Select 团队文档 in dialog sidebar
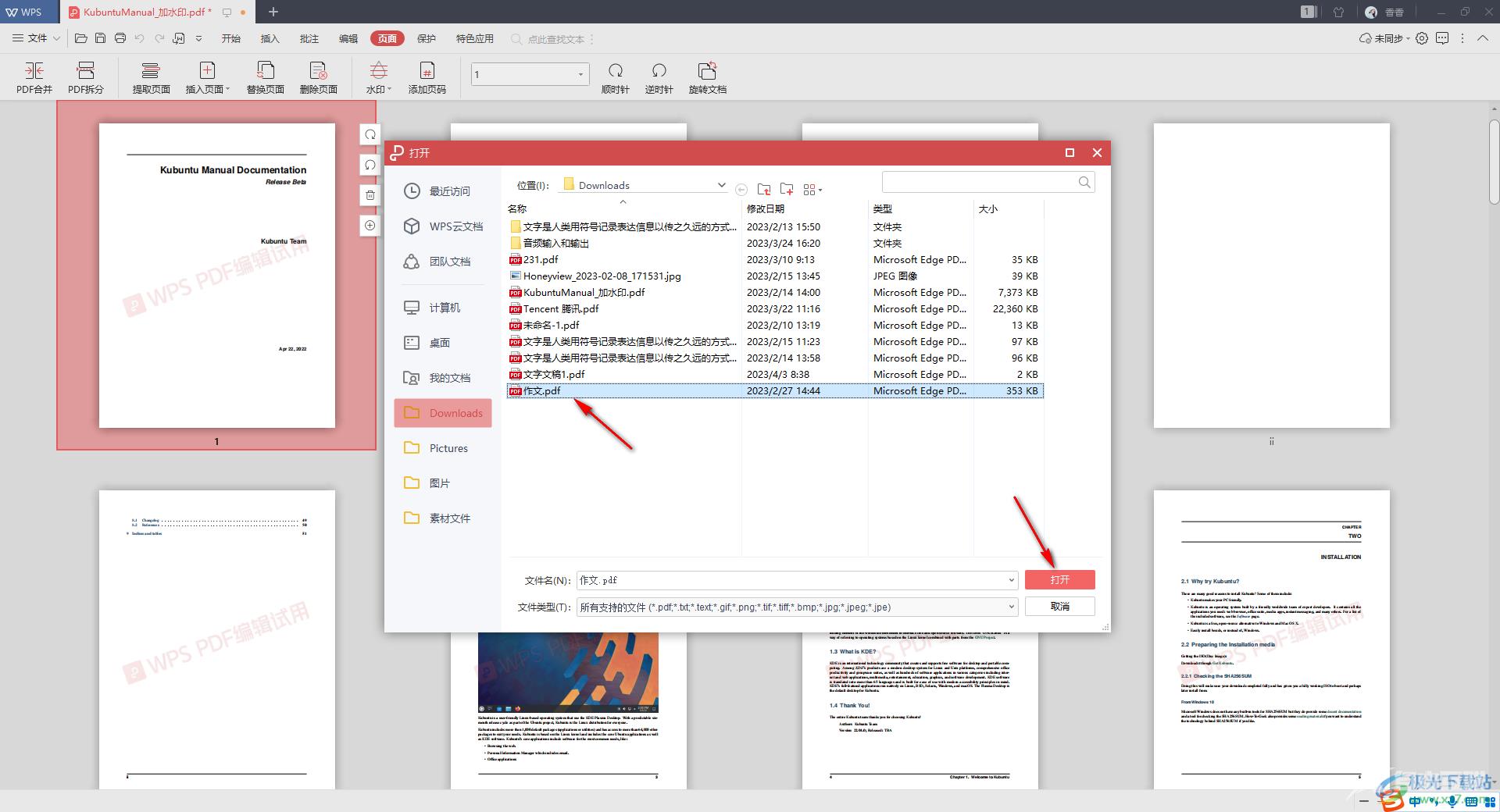The width and height of the screenshot is (1500, 812). coord(442,262)
